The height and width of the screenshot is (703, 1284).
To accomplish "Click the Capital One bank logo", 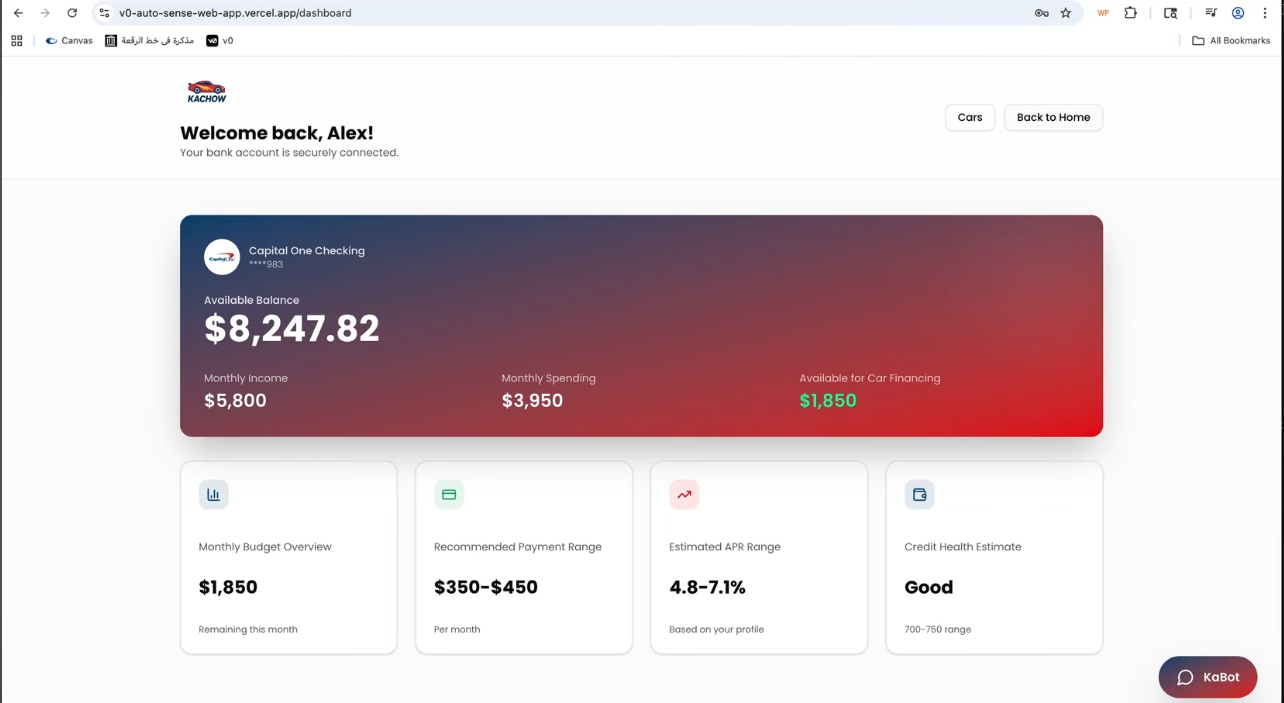I will coord(222,257).
